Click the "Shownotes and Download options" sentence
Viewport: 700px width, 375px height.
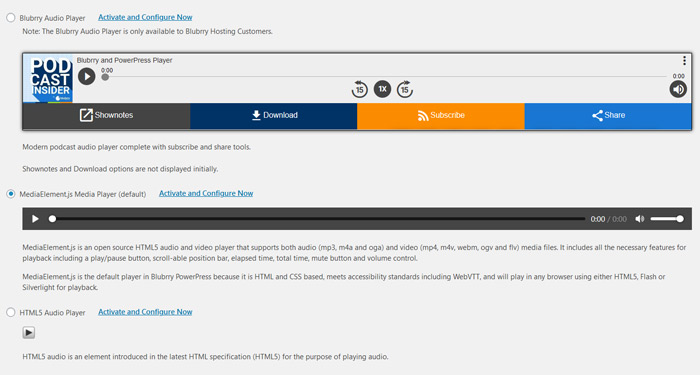pos(120,169)
